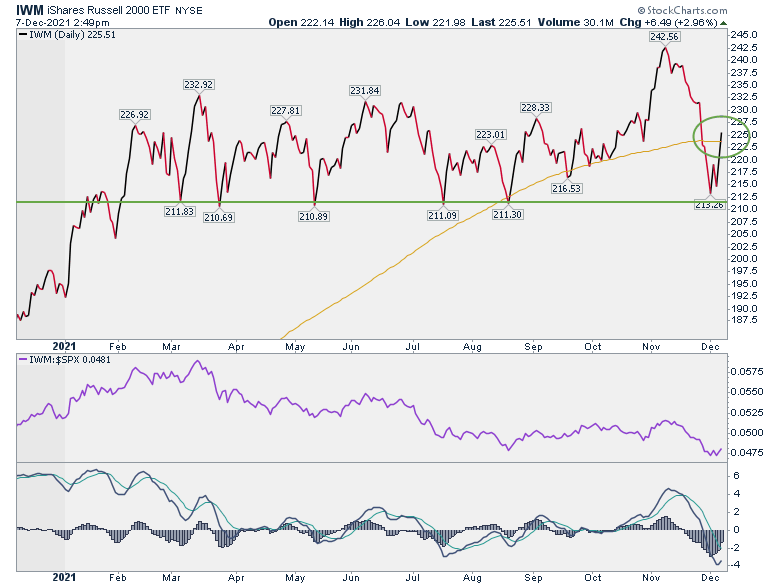This screenshot has height=586, width=780.
Task: Click the 0.0475 ratio axis label
Action: (x=747, y=453)
